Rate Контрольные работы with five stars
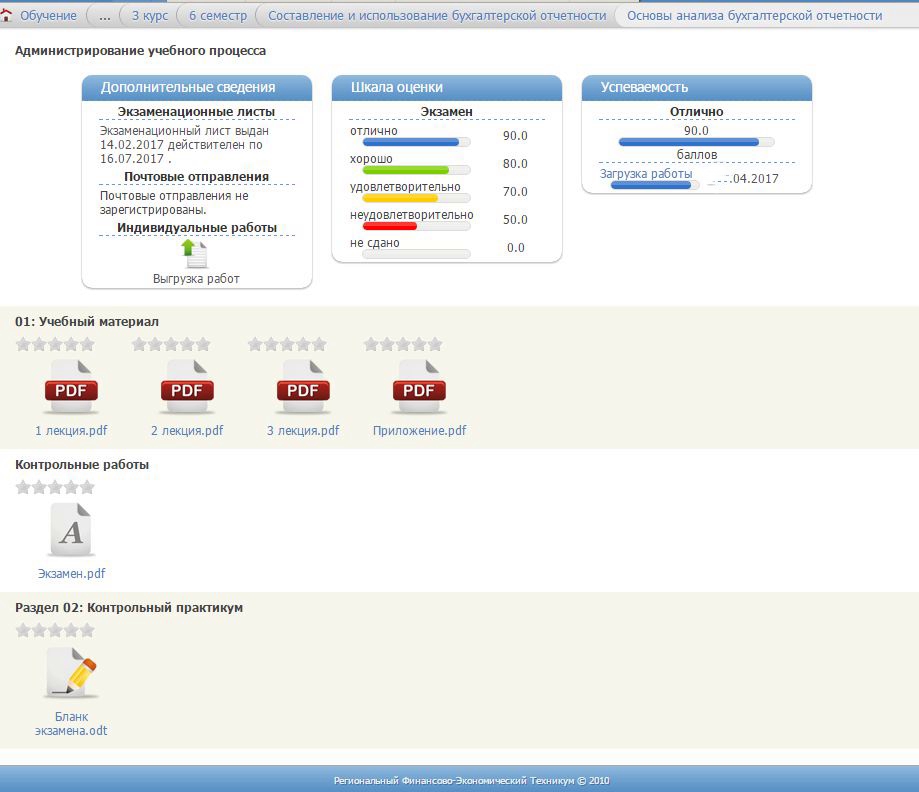This screenshot has height=792, width=919. click(x=87, y=487)
